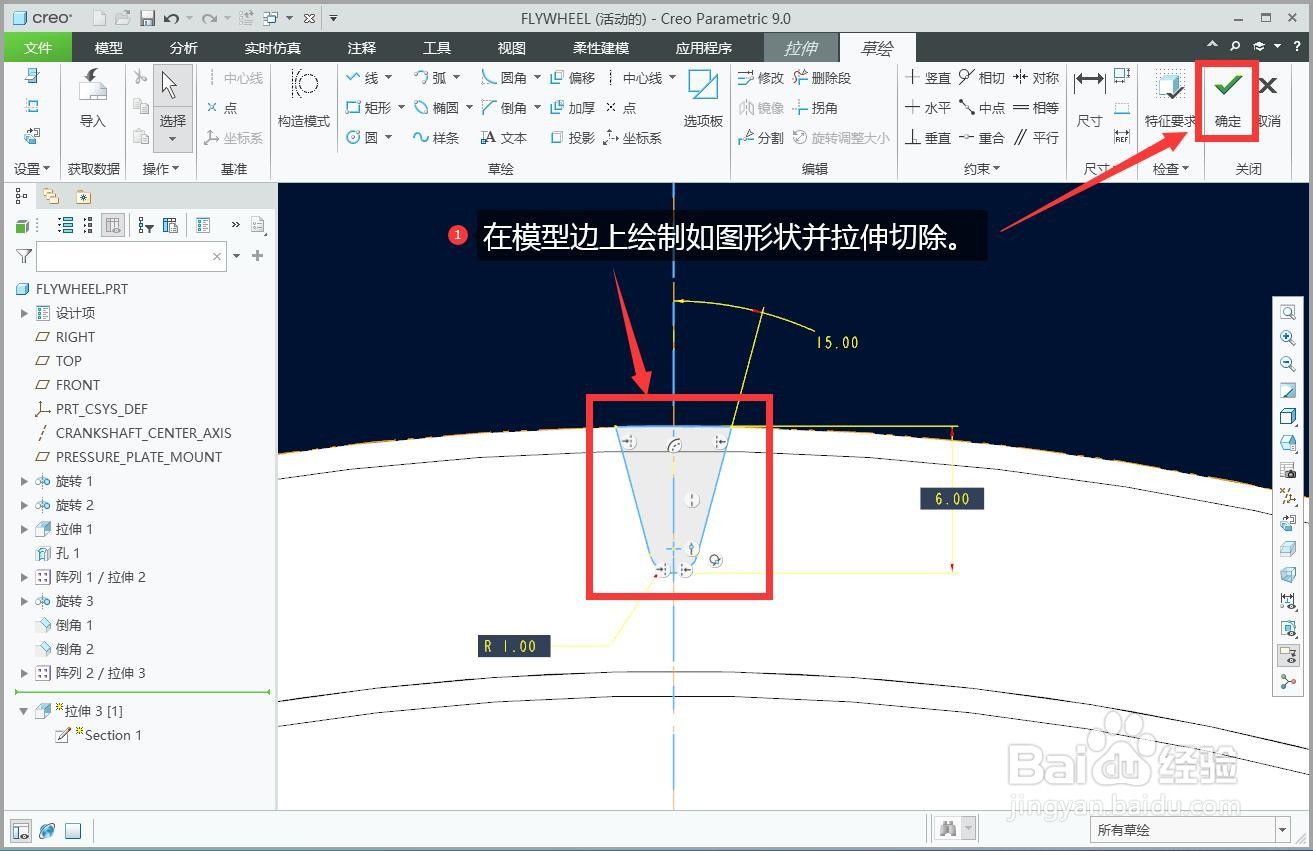
Task: Click the Project (投影) tool
Action: coord(573,138)
